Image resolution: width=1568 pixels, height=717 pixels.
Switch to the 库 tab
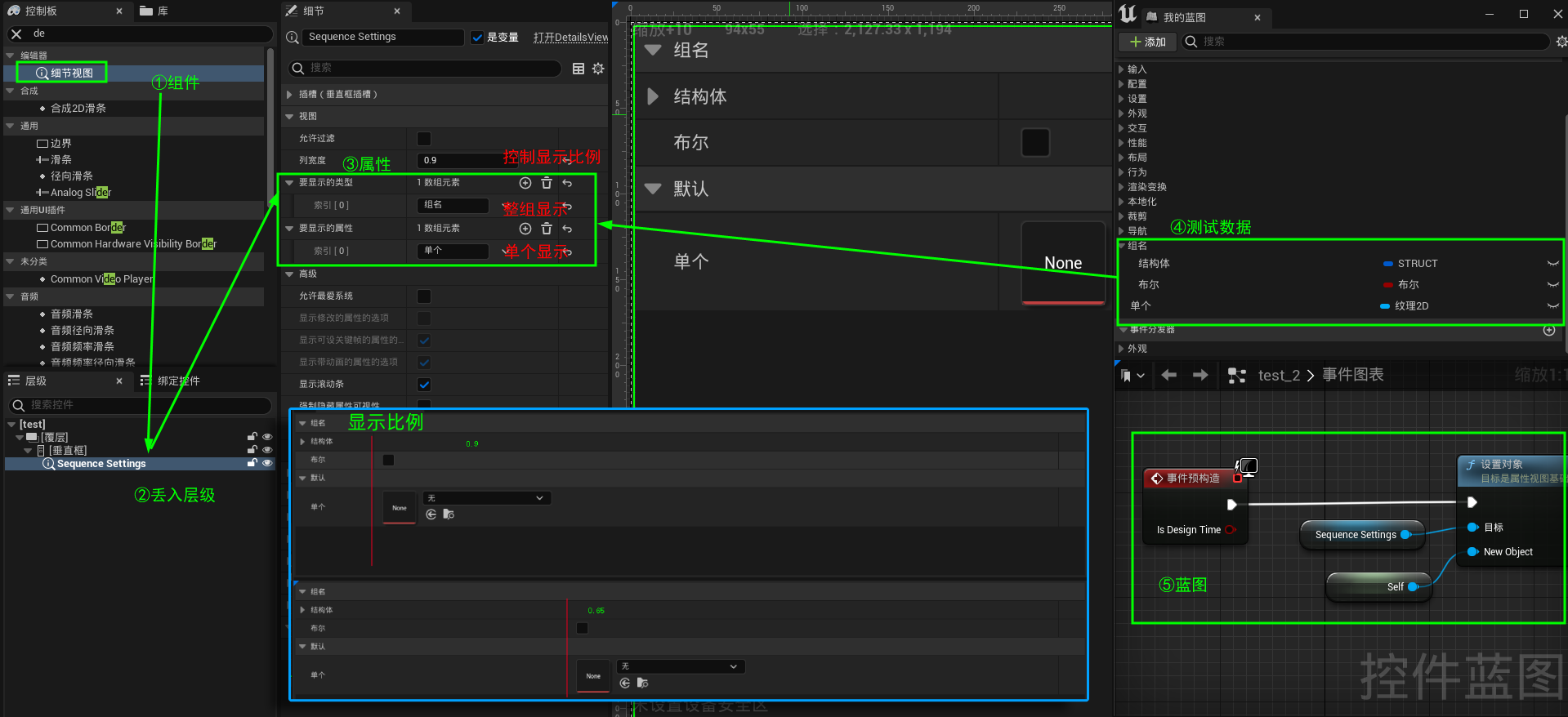click(162, 11)
